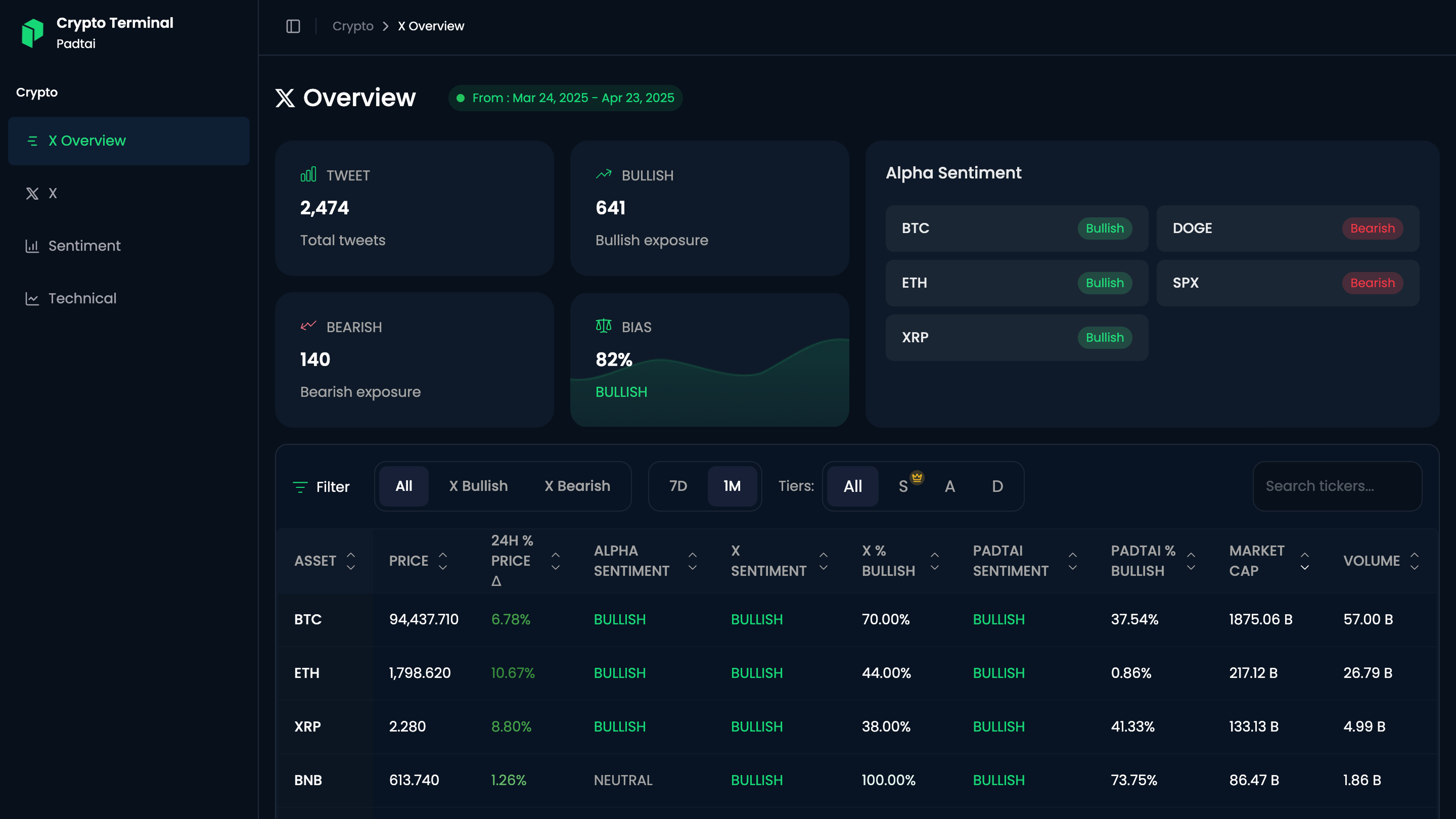This screenshot has height=819, width=1456.
Task: Select the Technical chart icon in sidebar
Action: click(32, 298)
